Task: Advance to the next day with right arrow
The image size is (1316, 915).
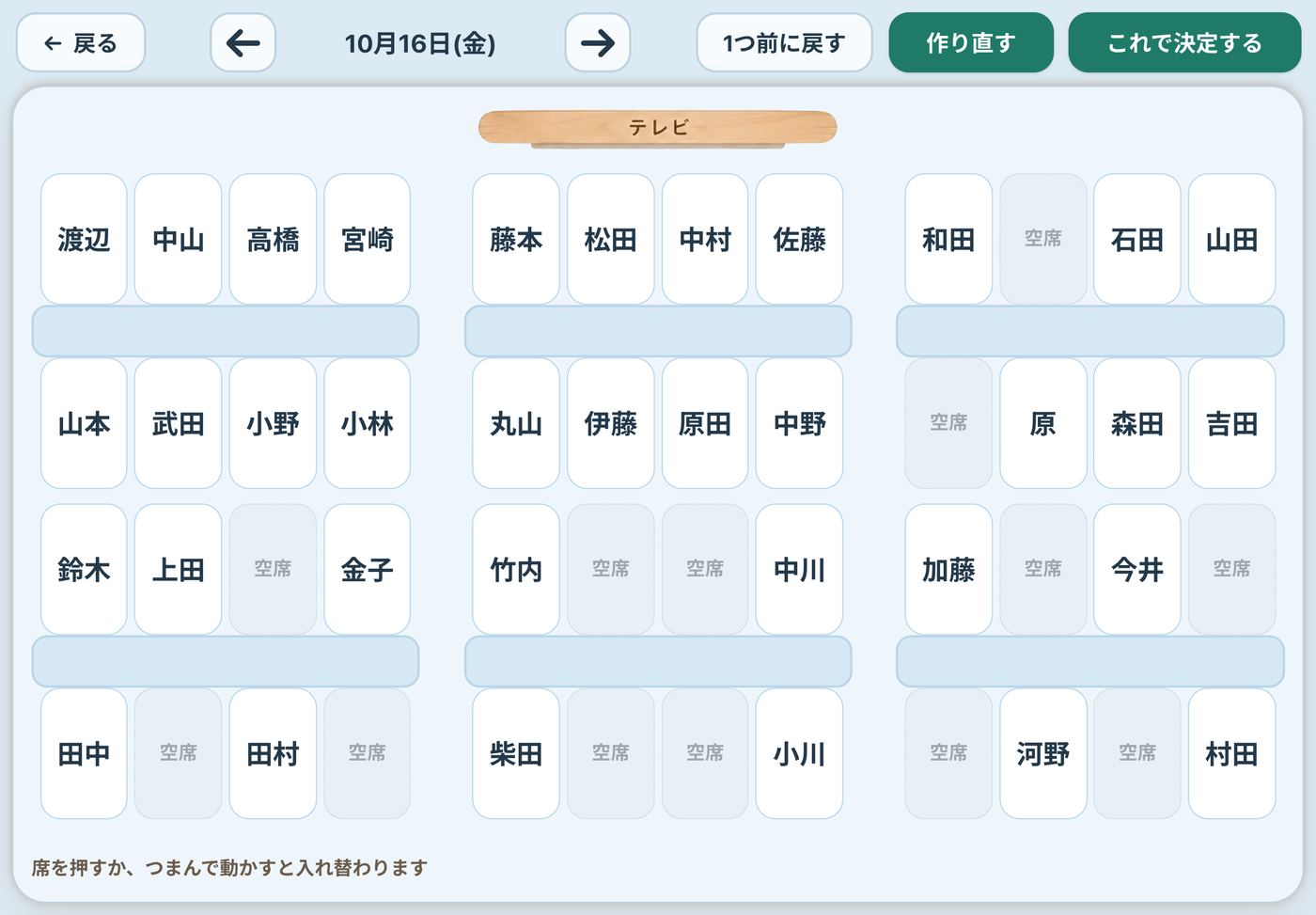Action: (597, 42)
